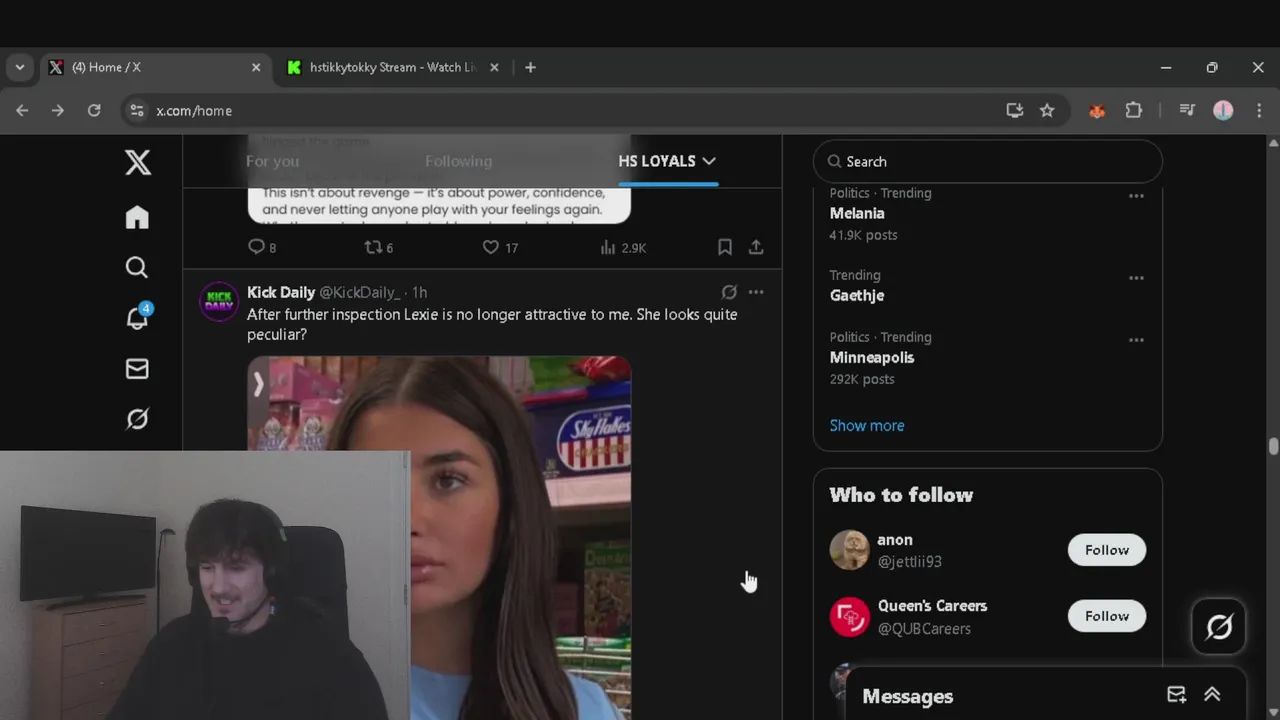Install app icon in address bar
The width and height of the screenshot is (1280, 720).
1015,111
